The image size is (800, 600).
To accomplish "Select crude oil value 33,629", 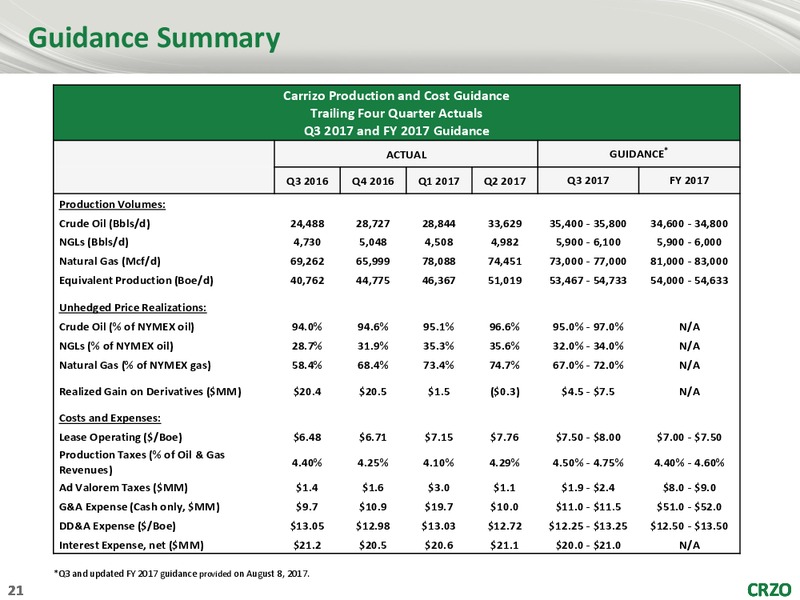I will pyautogui.click(x=505, y=223).
